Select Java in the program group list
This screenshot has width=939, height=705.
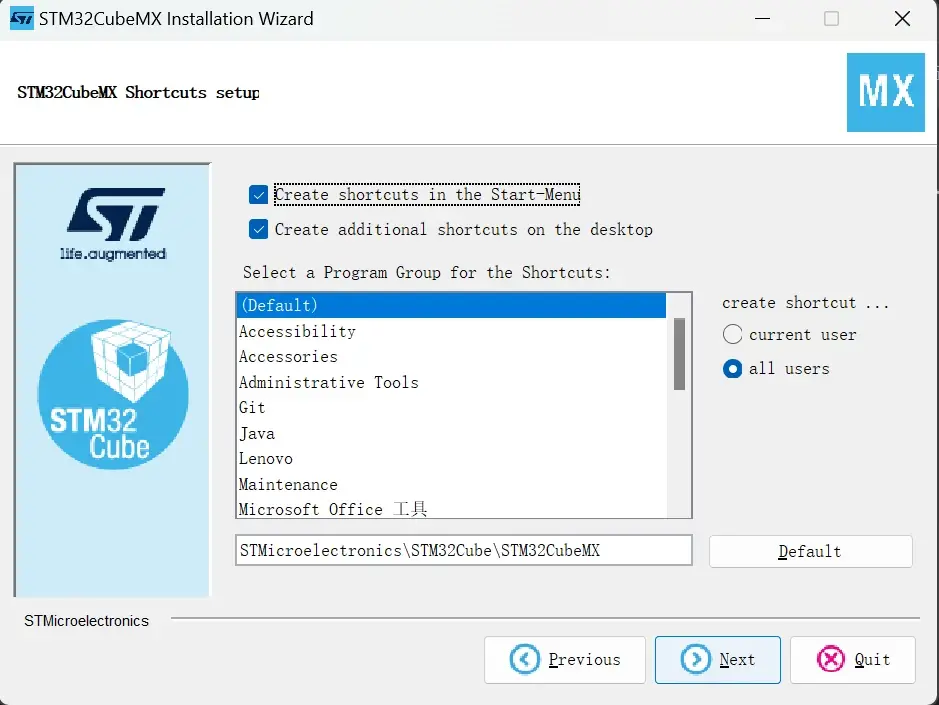(x=452, y=434)
